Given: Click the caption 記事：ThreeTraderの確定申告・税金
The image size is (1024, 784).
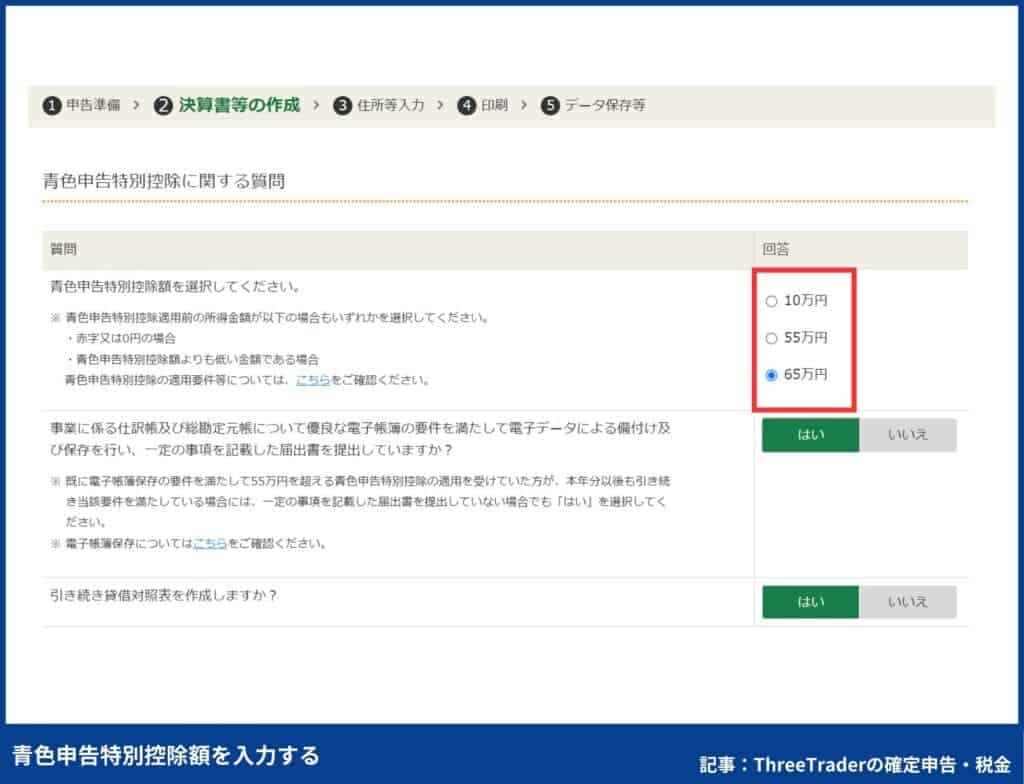Looking at the screenshot, I should click(855, 764).
